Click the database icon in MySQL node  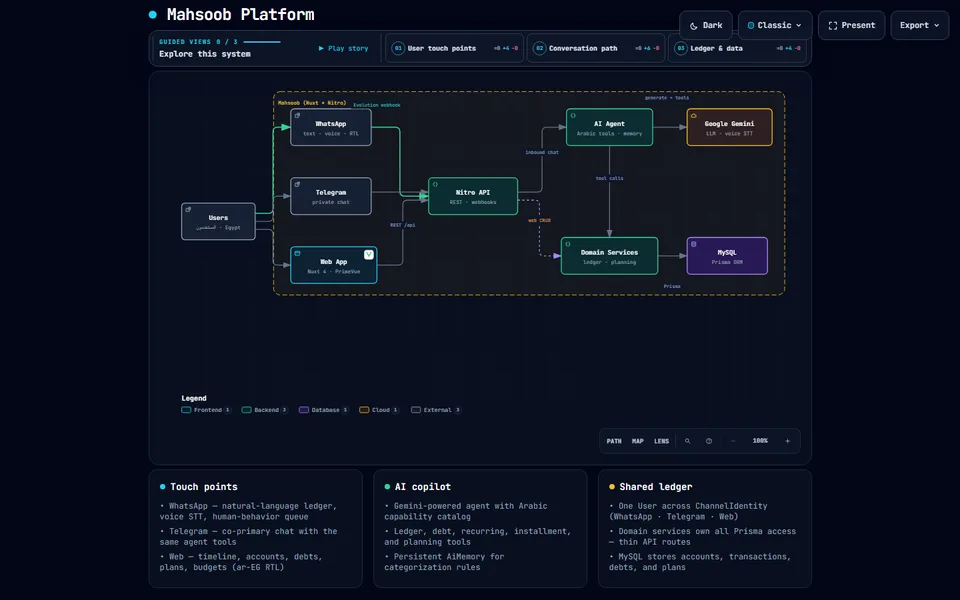[694, 244]
